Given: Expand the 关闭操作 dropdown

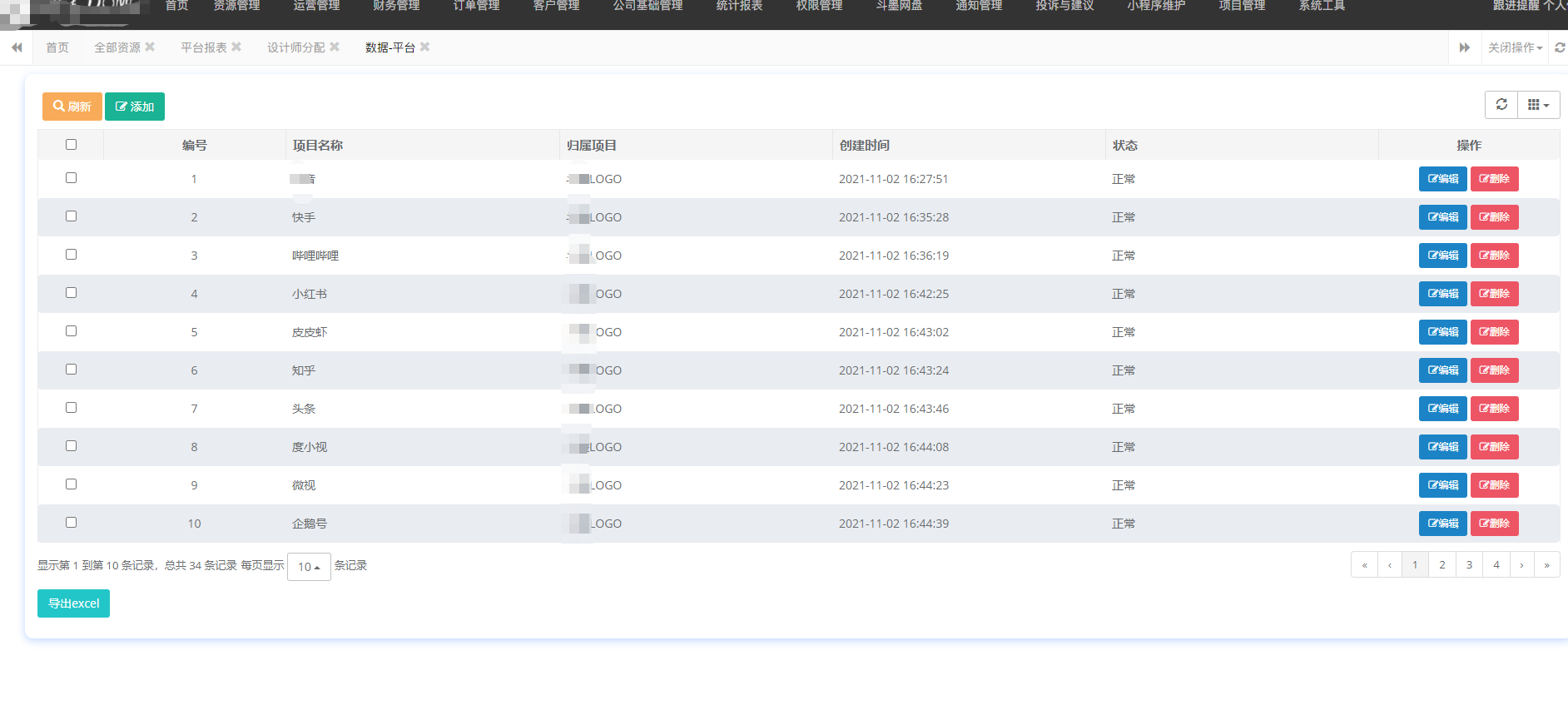Looking at the screenshot, I should click(1515, 47).
